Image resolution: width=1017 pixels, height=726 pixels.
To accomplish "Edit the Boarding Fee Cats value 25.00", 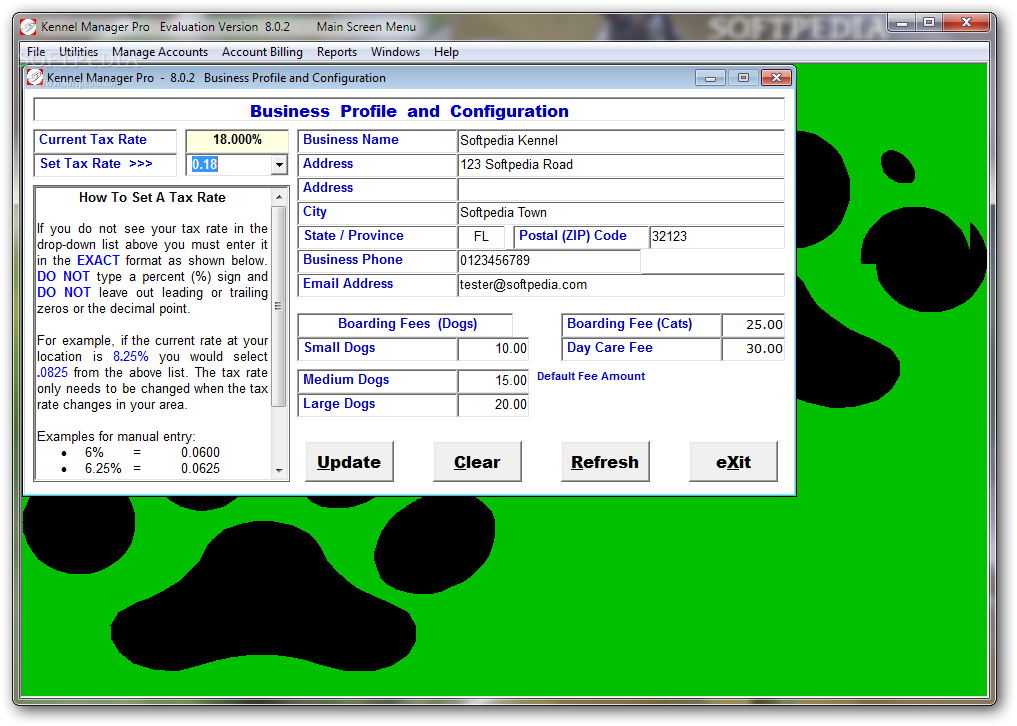I will coord(753,325).
